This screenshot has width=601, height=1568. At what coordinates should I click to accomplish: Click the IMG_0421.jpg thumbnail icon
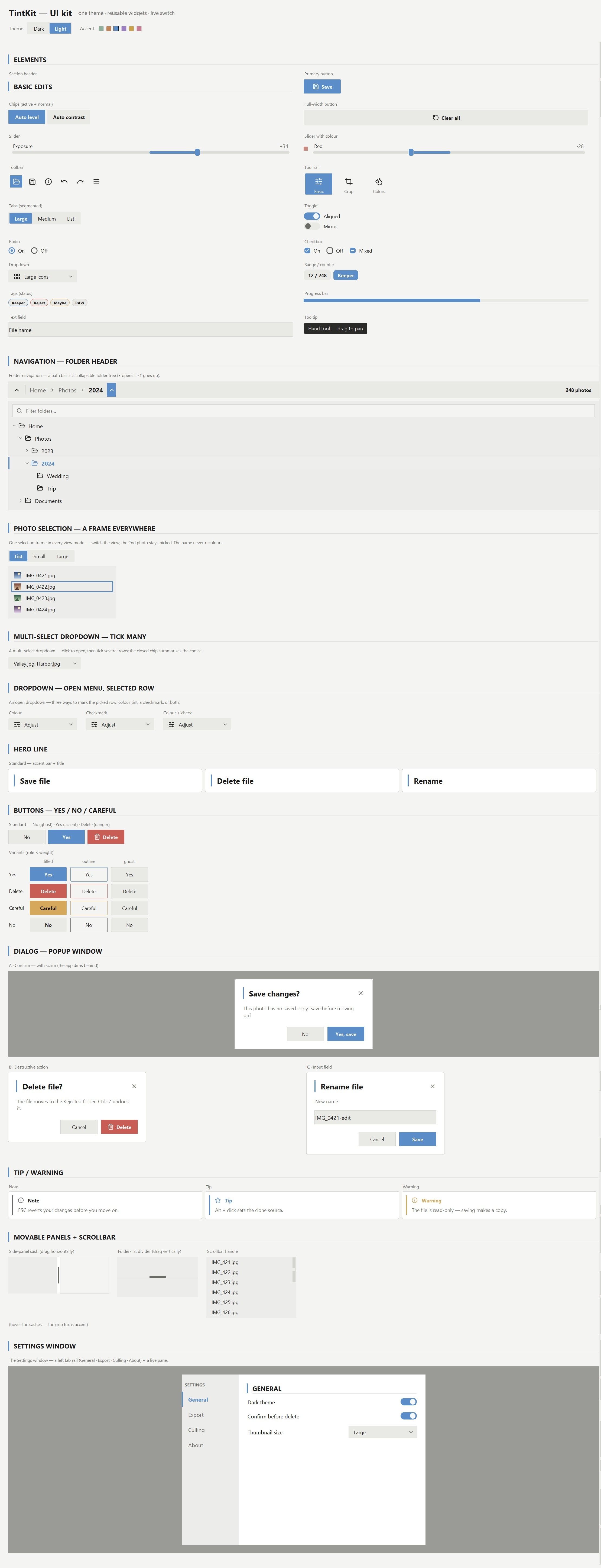pyautogui.click(x=18, y=575)
